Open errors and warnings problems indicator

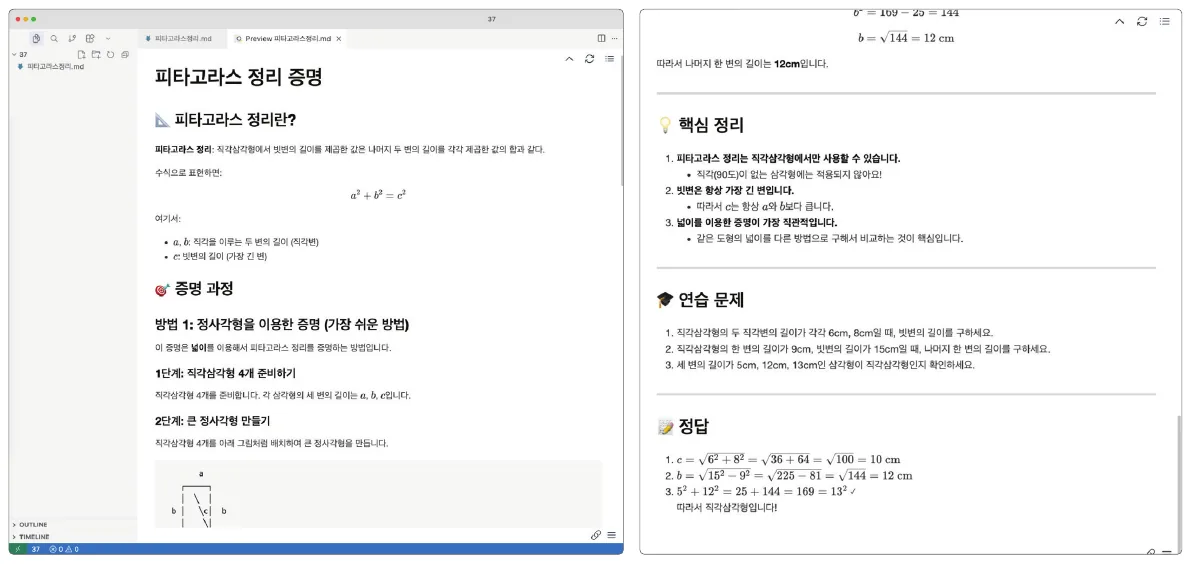pos(64,549)
